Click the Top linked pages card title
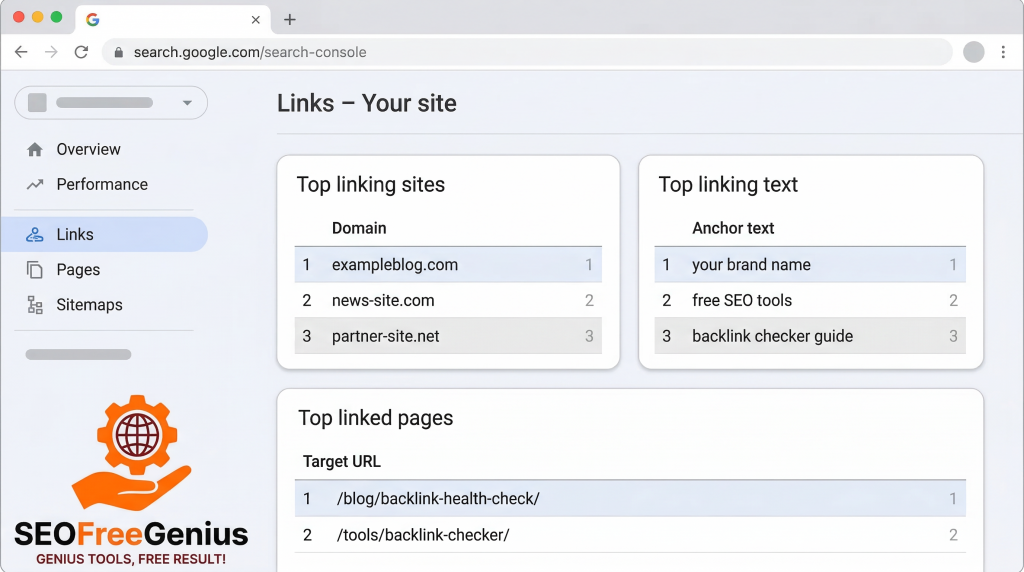The width and height of the screenshot is (1024, 572). coord(376,418)
